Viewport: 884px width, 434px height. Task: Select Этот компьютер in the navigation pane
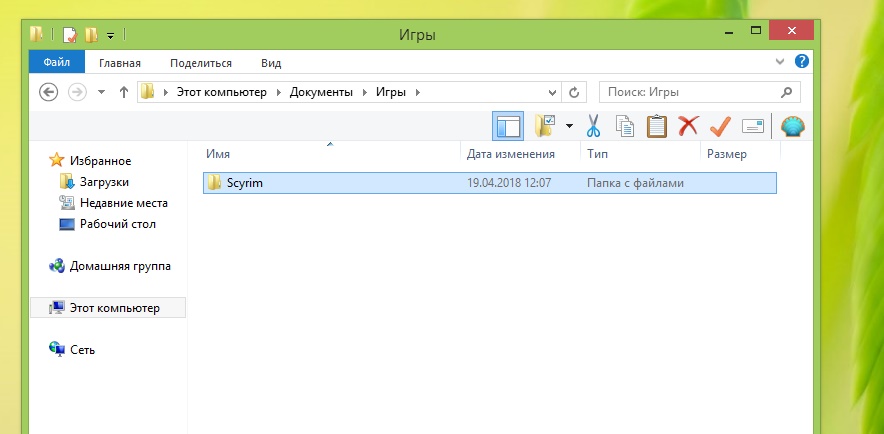click(x=114, y=308)
